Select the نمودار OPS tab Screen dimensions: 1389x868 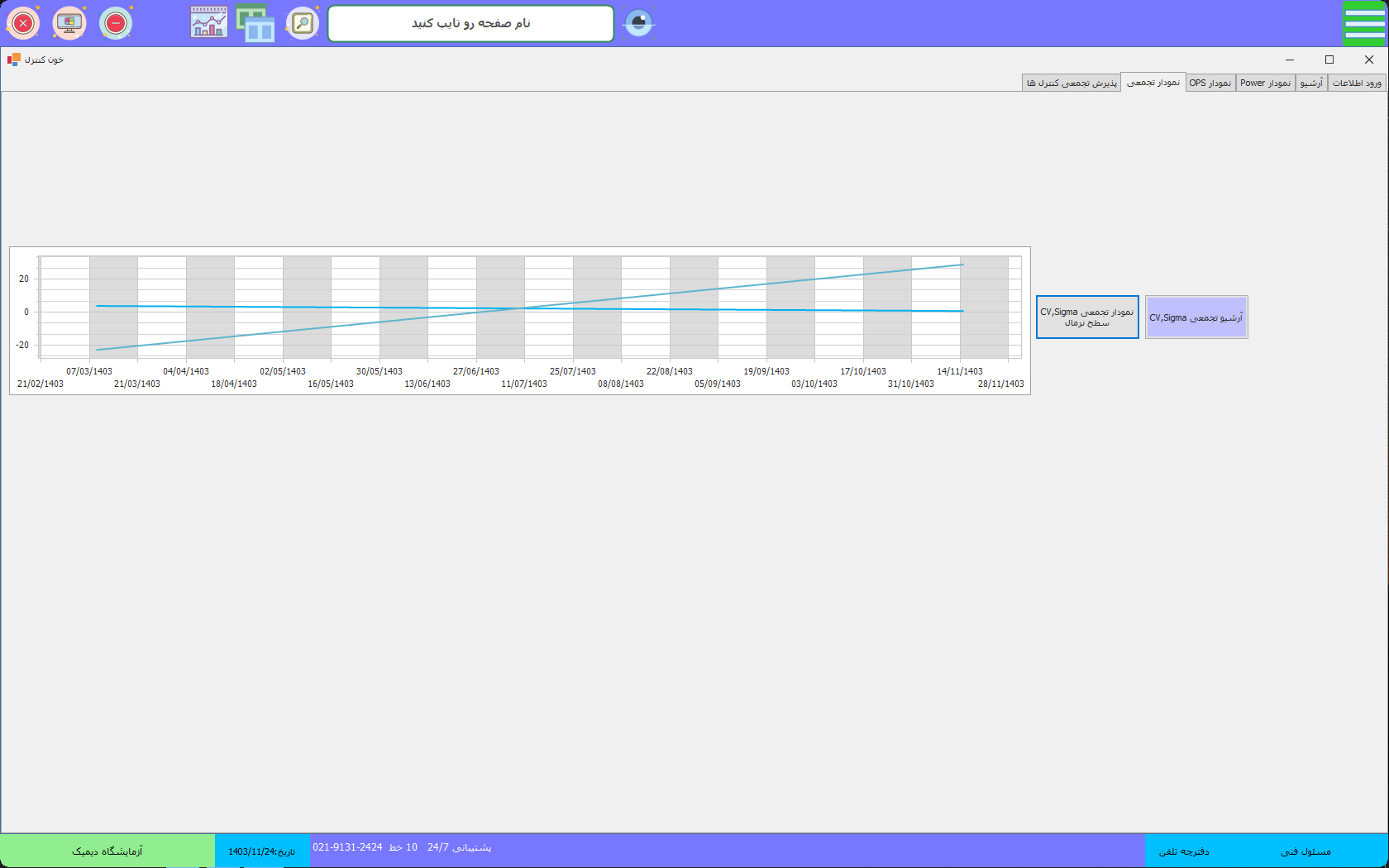[x=1210, y=83]
